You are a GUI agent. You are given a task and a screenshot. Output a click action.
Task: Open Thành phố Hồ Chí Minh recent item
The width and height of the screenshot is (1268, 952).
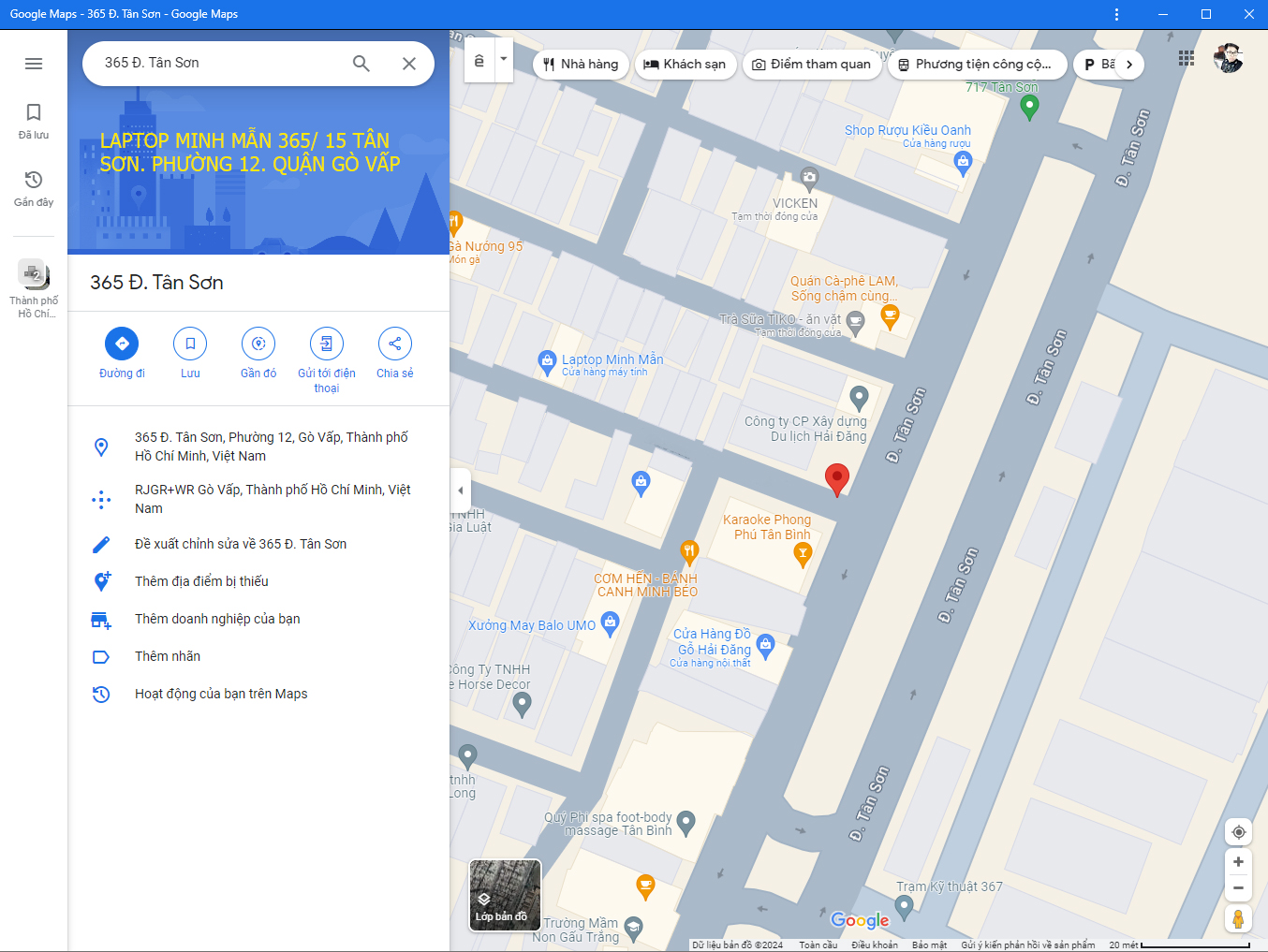click(34, 289)
